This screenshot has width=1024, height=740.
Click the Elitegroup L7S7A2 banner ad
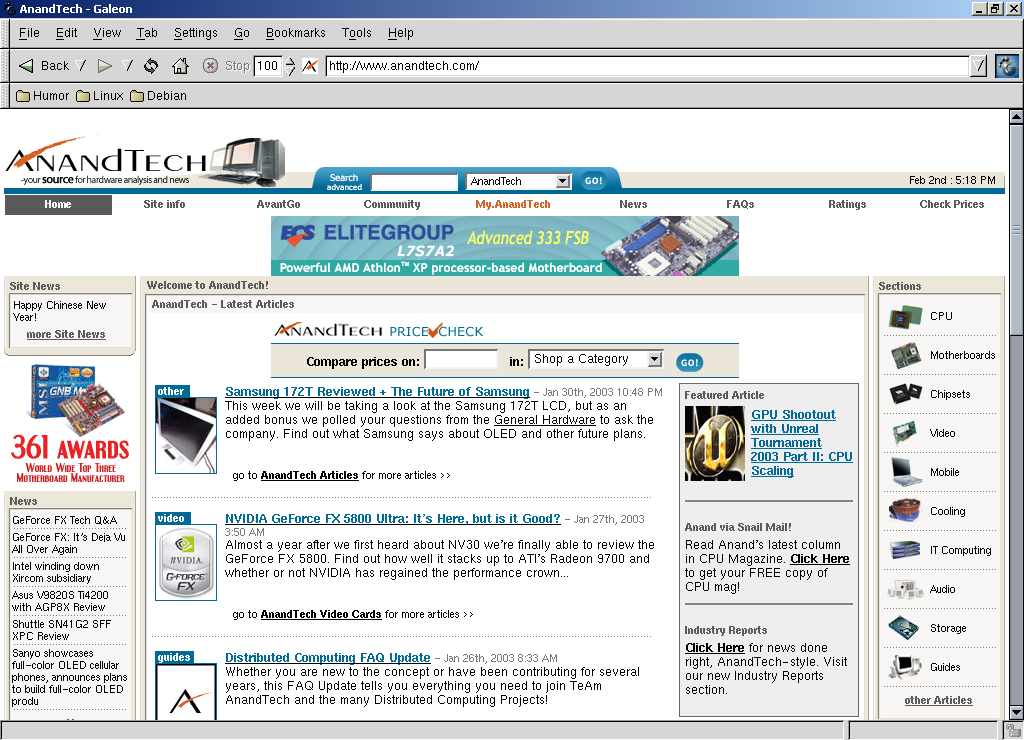(505, 246)
